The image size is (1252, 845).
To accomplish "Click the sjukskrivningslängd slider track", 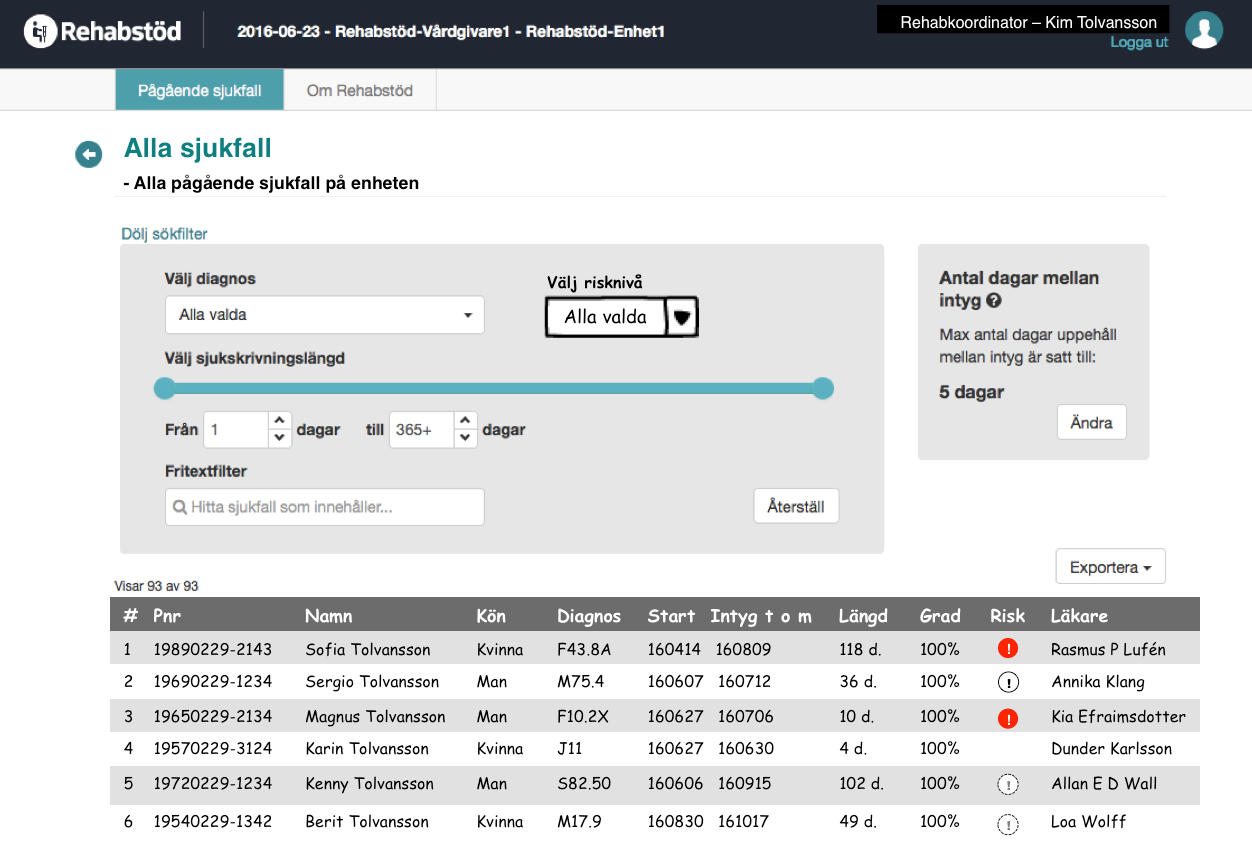I will pos(494,388).
